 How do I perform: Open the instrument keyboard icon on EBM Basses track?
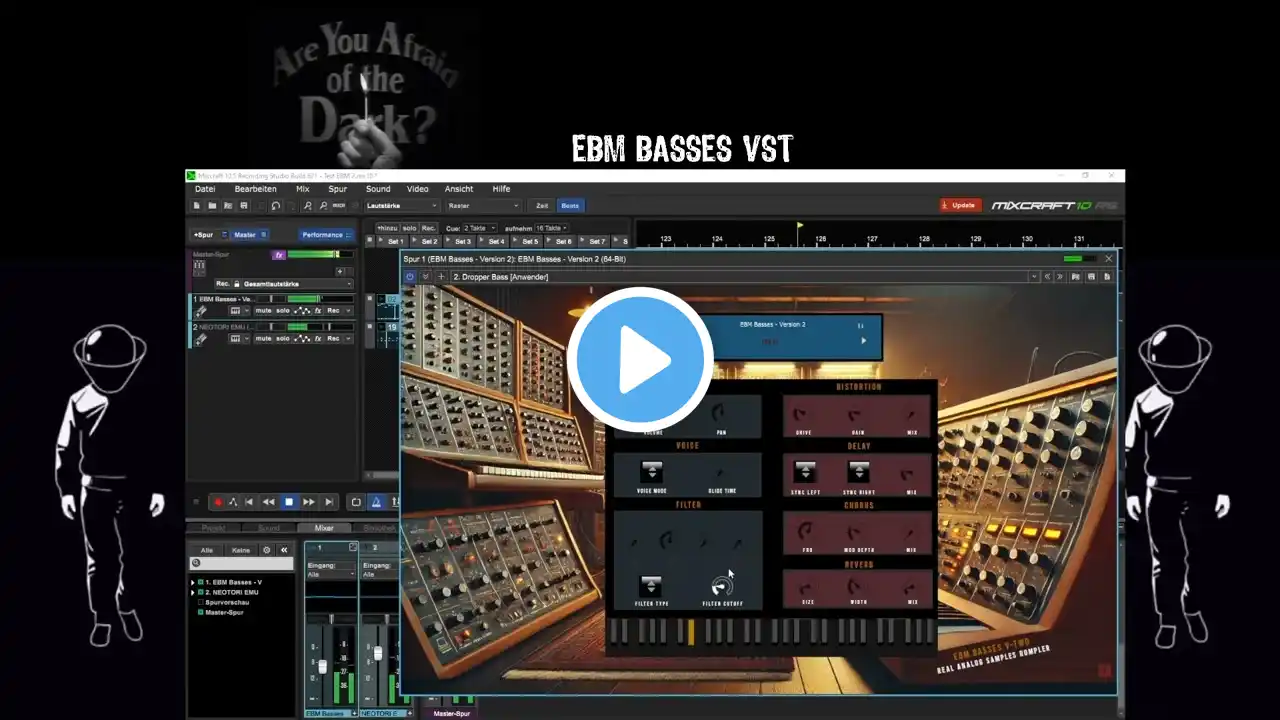235,310
